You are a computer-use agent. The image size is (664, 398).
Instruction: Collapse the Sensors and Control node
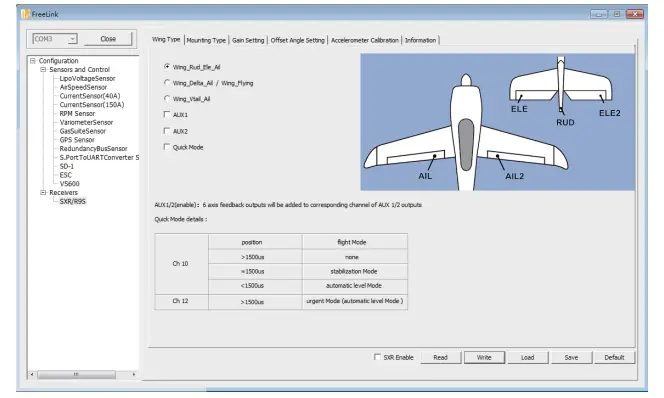(43, 69)
